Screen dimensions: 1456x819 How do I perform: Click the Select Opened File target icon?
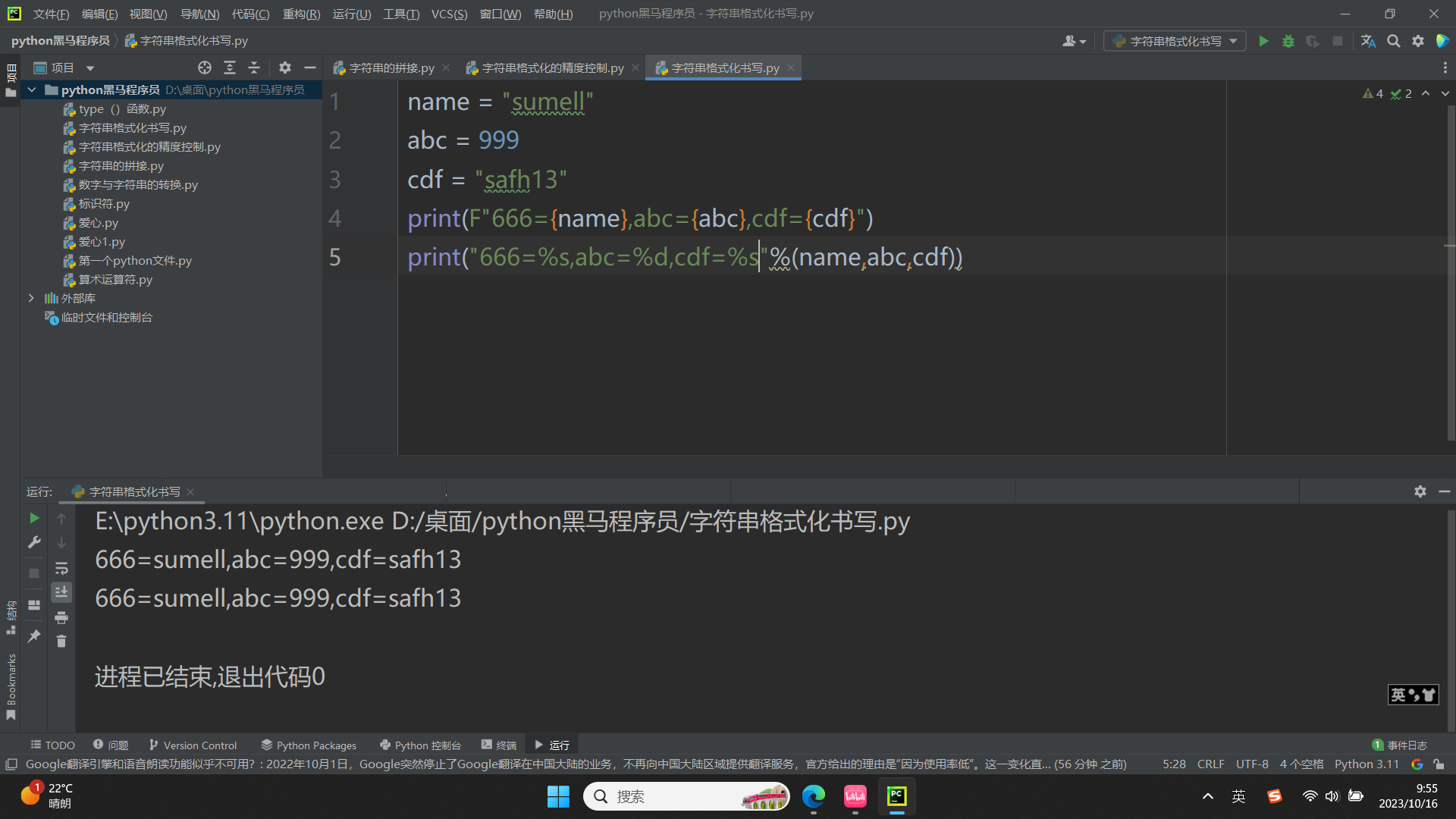pyautogui.click(x=204, y=67)
